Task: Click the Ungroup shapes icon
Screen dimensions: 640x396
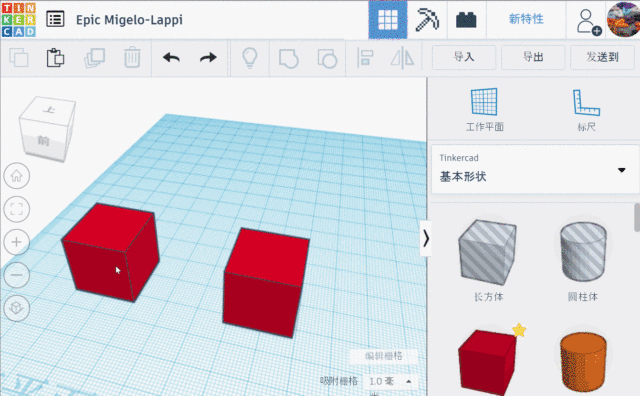Action: (x=327, y=58)
